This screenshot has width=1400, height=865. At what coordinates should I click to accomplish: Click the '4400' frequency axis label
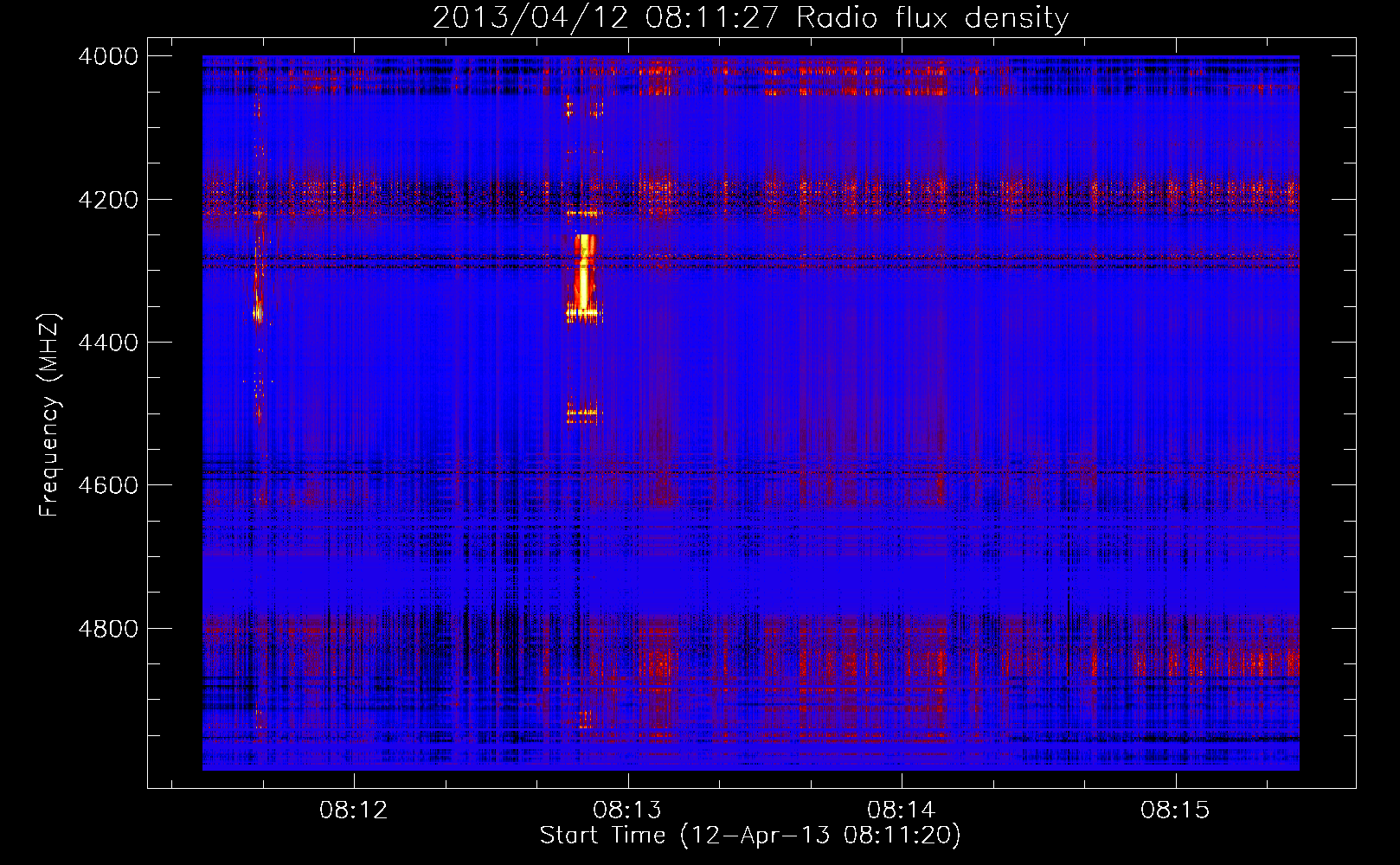pos(108,343)
